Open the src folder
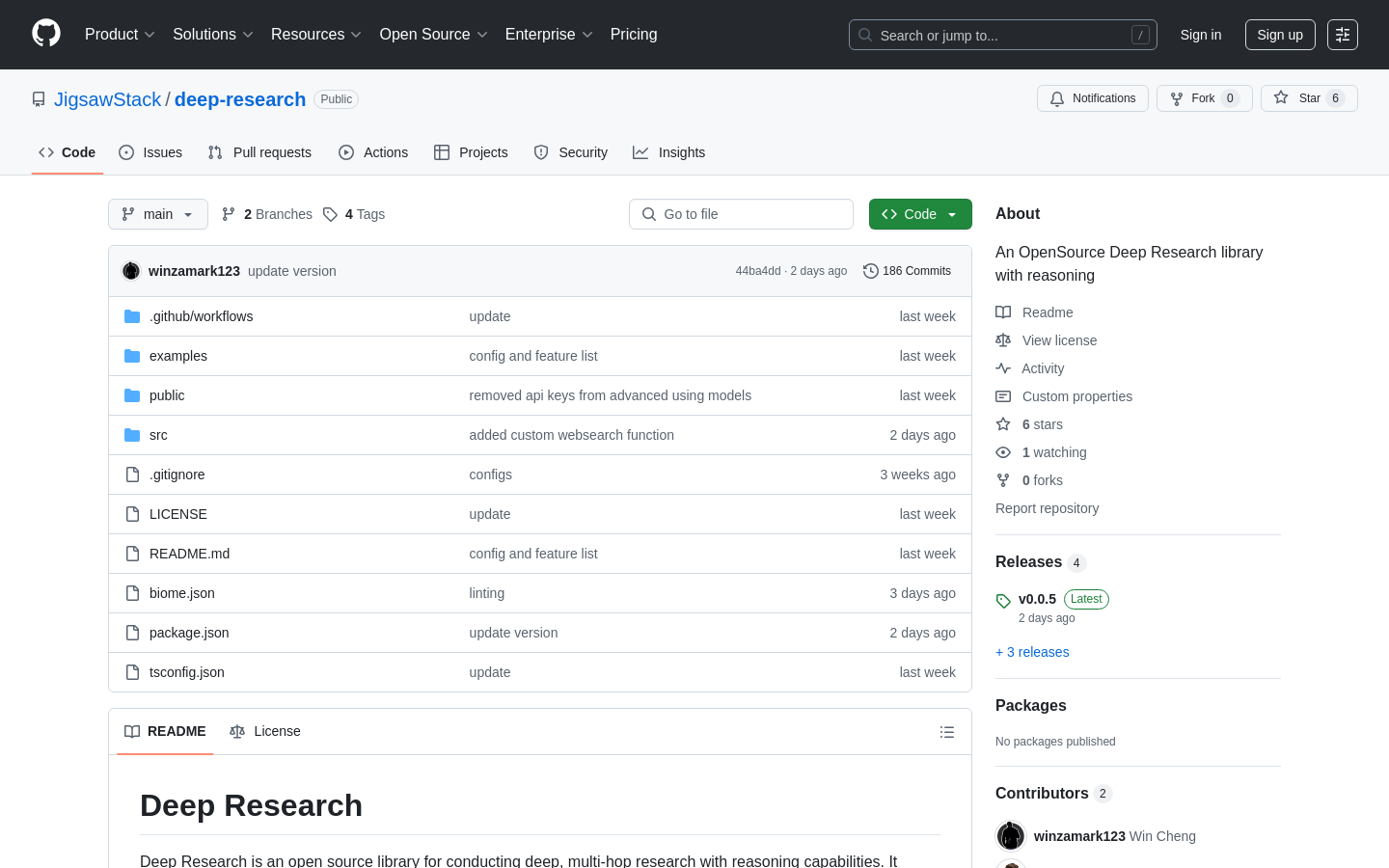The height and width of the screenshot is (868, 1389). pos(158,435)
